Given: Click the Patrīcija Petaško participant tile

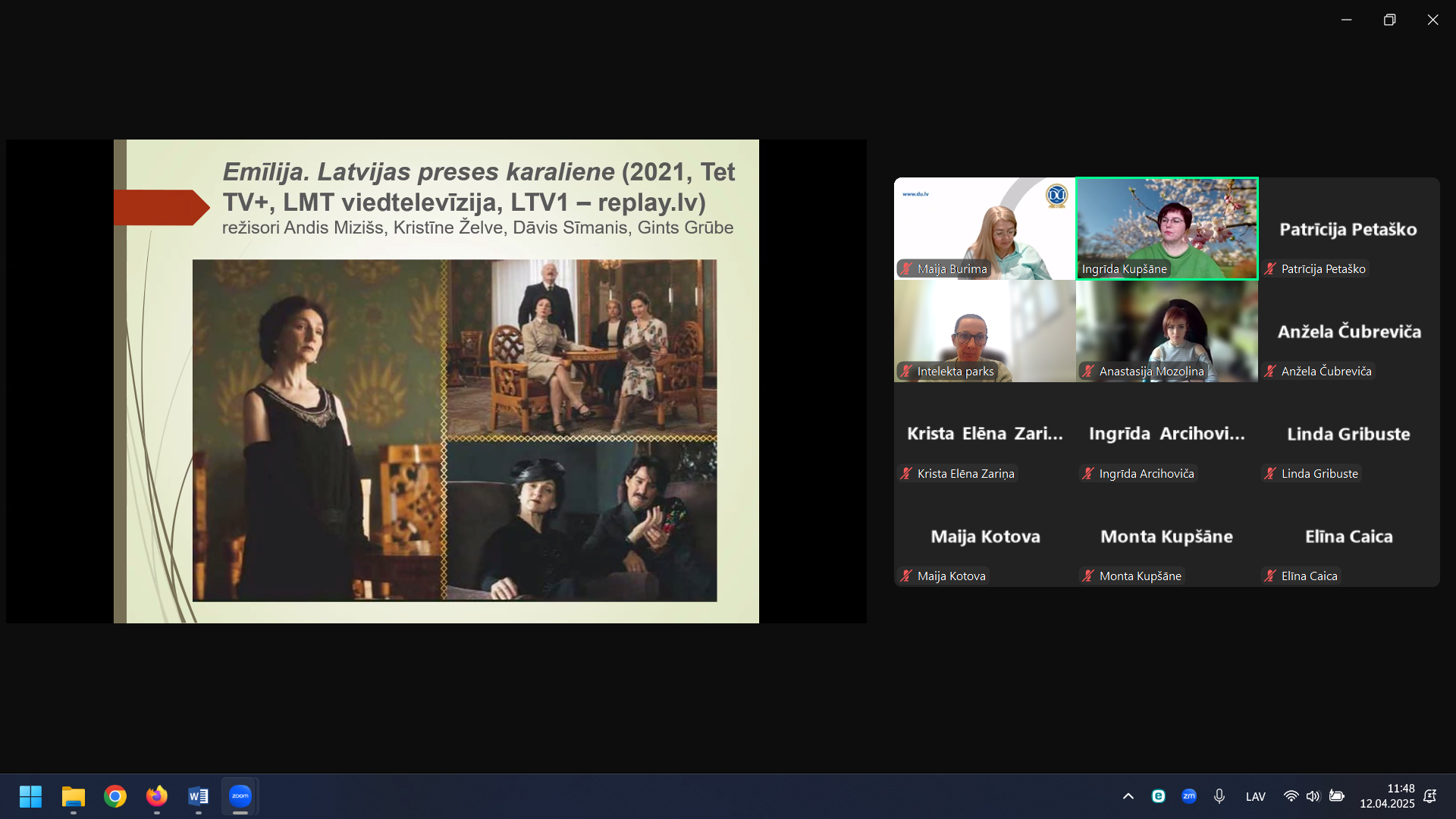Looking at the screenshot, I should click(x=1348, y=229).
